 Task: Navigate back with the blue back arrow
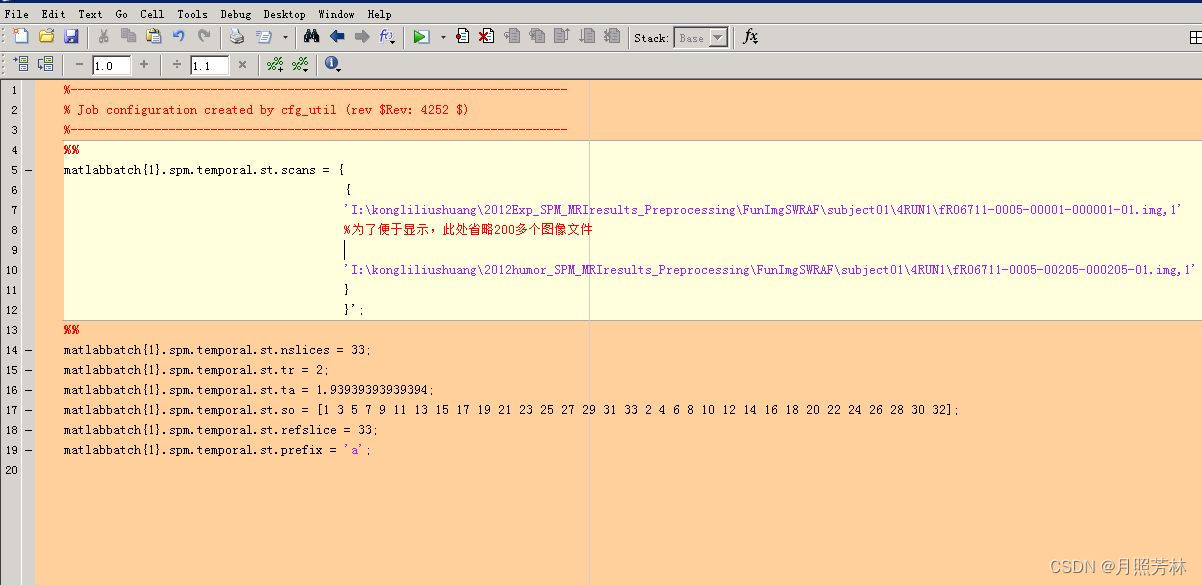click(339, 36)
